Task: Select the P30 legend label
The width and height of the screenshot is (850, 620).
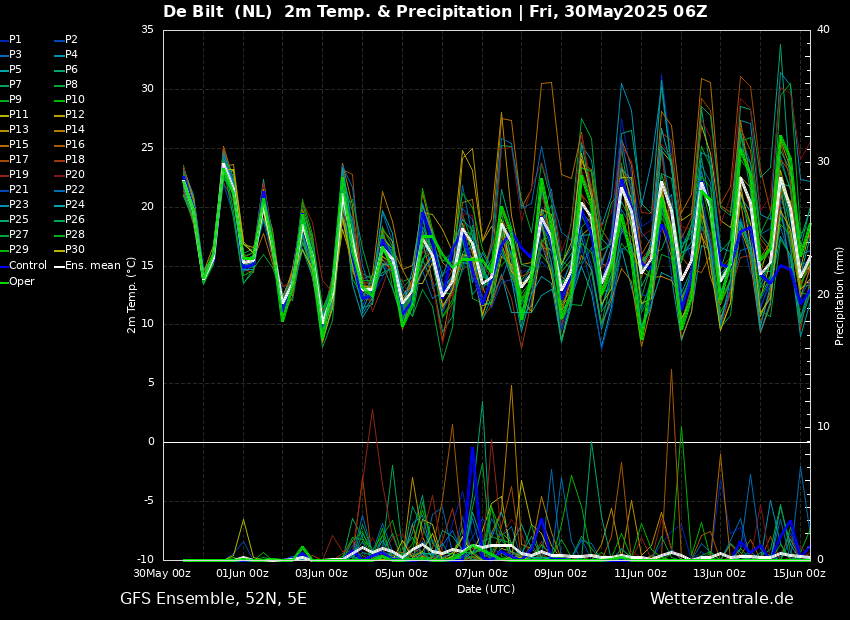Action: [75, 250]
